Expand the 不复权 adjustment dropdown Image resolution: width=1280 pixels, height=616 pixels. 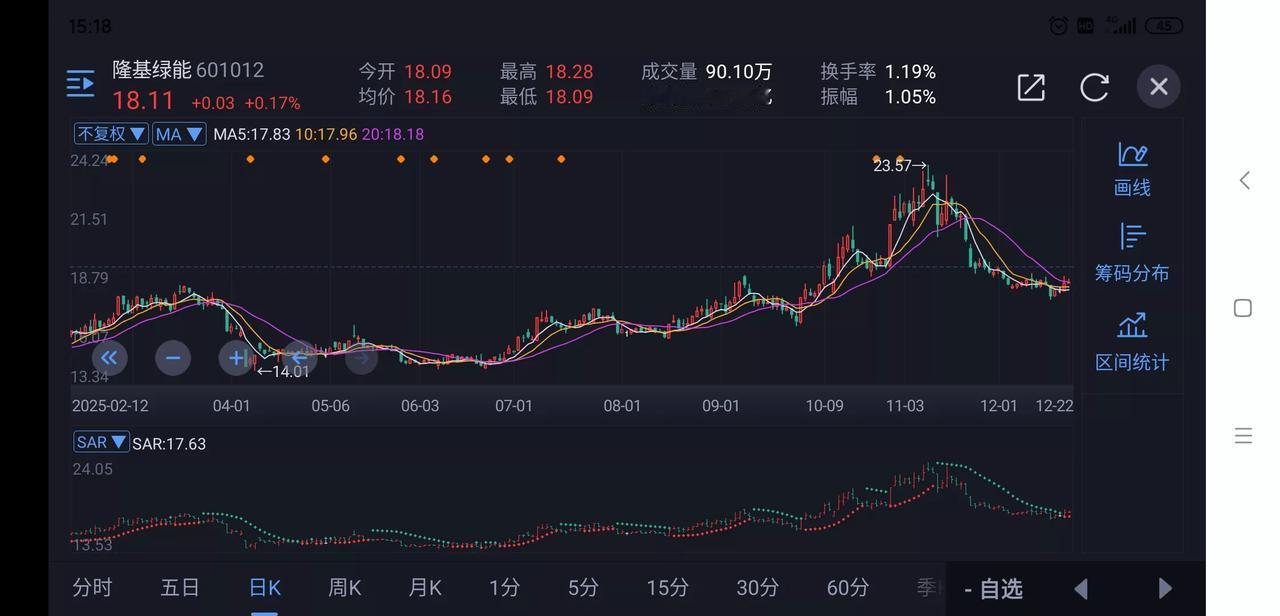[x=111, y=134]
